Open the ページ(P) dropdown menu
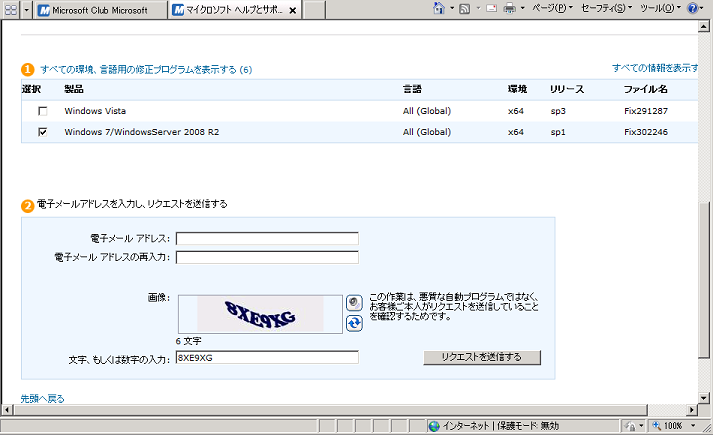The width and height of the screenshot is (713, 435). [x=551, y=8]
